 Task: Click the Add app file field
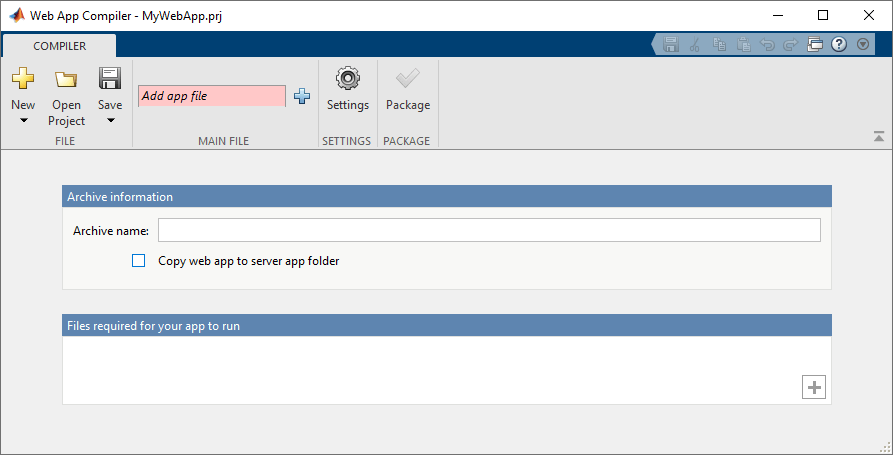(211, 96)
